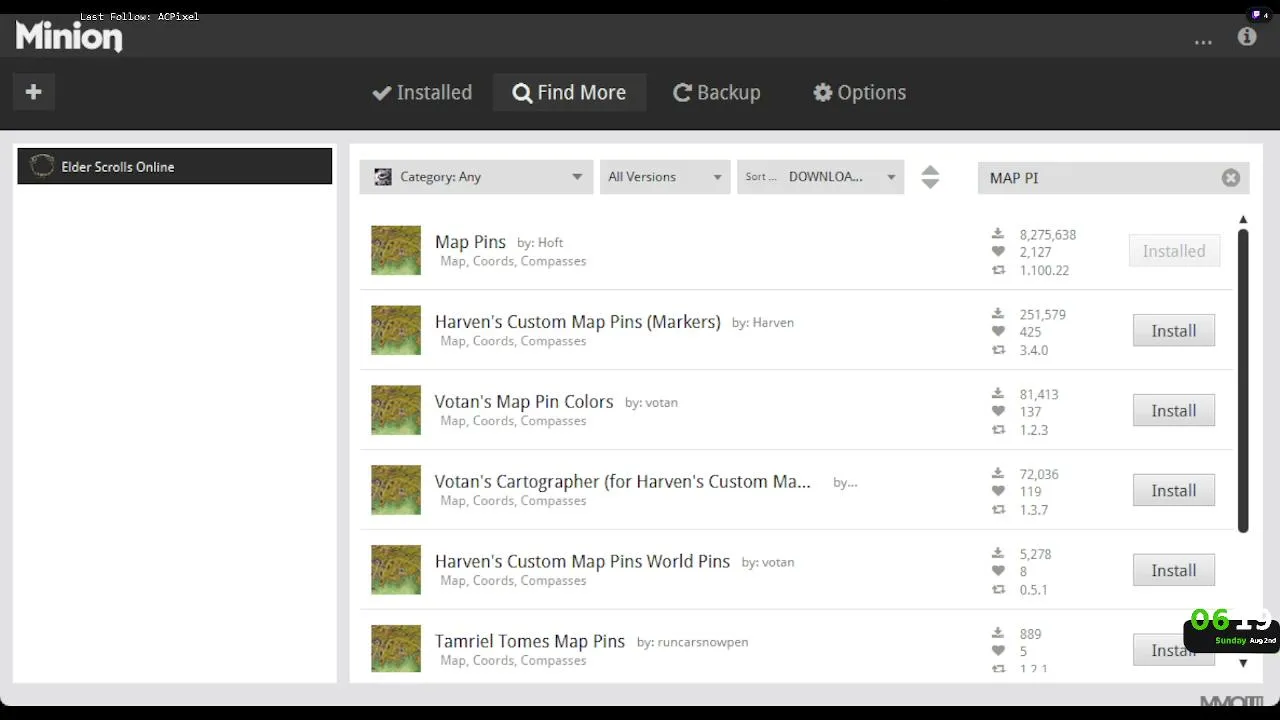
Task: Open the Map Pins addon title
Action: click(470, 242)
